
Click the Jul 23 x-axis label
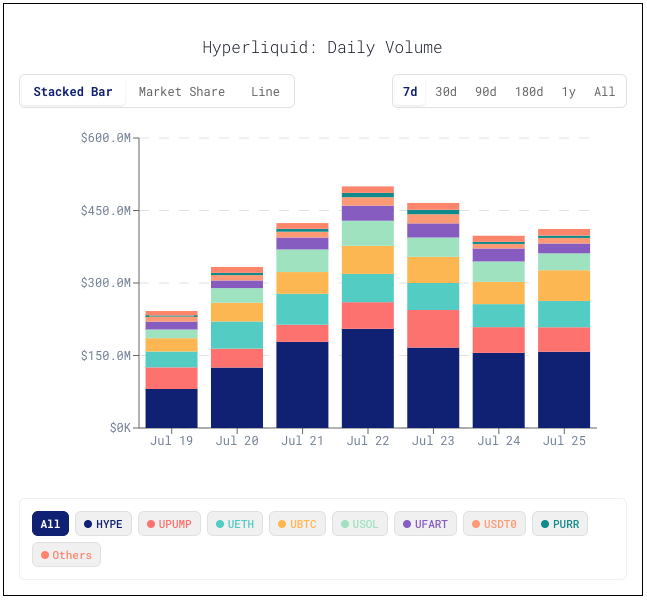(x=433, y=441)
